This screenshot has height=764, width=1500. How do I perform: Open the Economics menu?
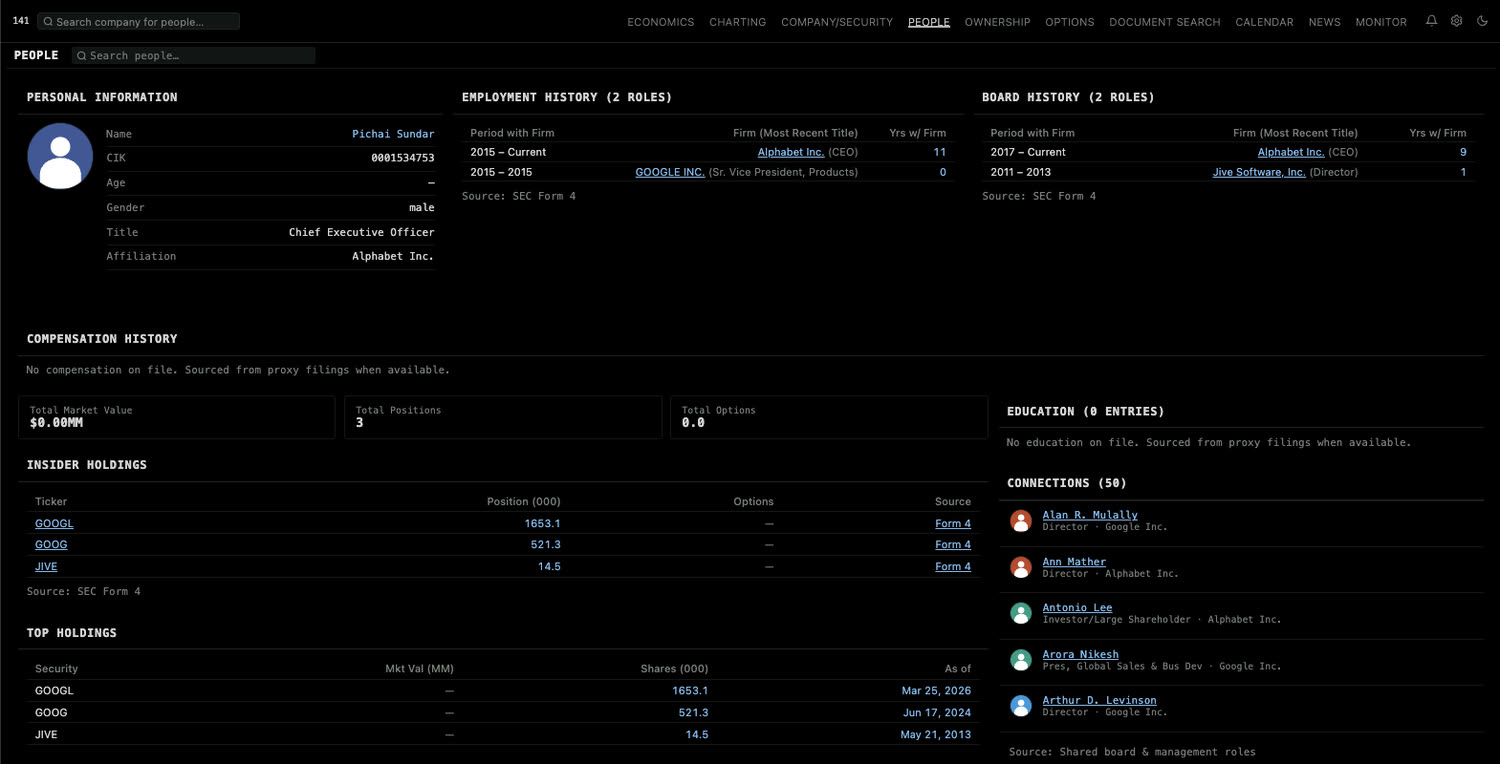660,22
